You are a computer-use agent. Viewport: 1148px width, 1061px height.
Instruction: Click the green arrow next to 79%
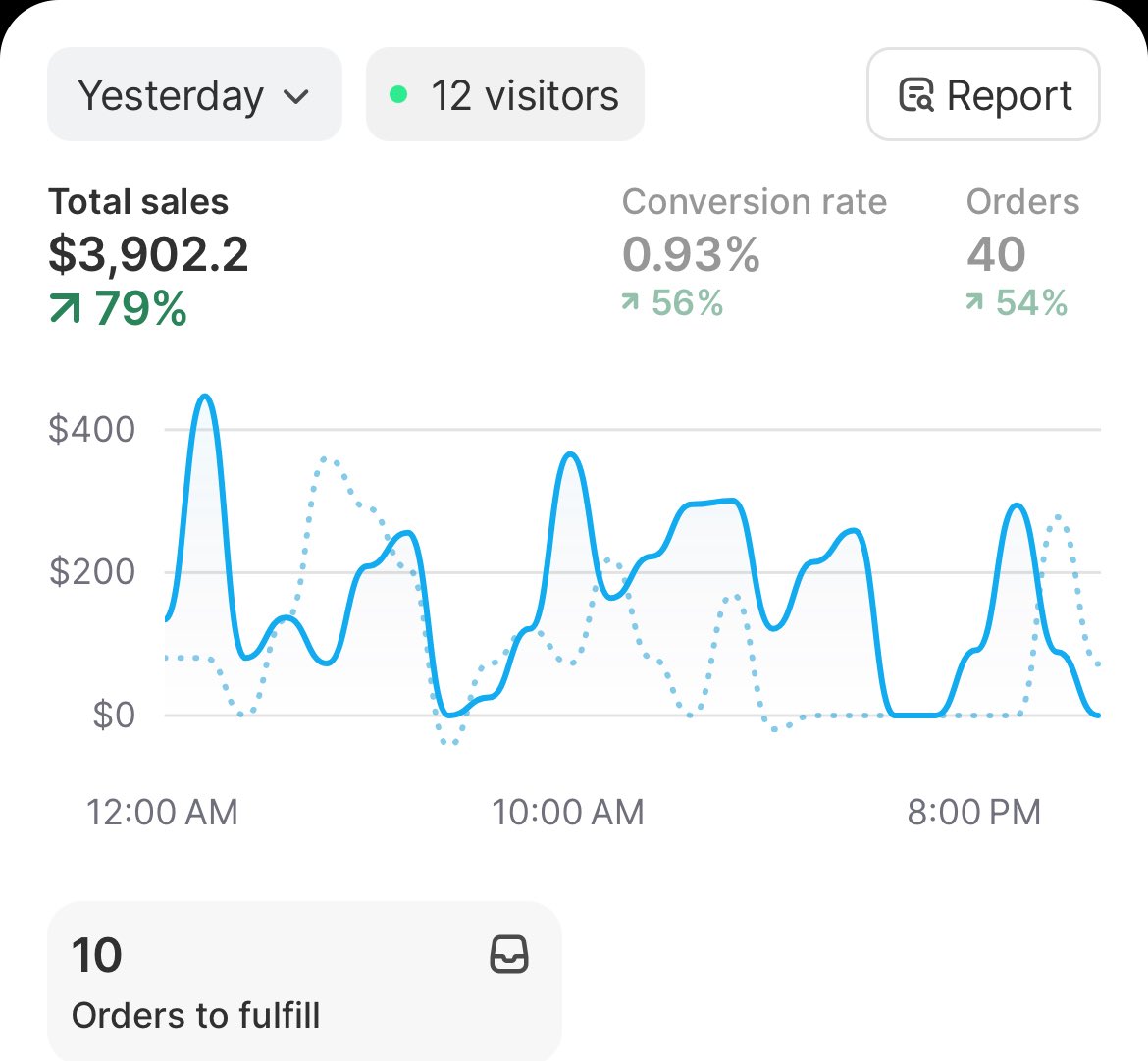click(x=64, y=307)
